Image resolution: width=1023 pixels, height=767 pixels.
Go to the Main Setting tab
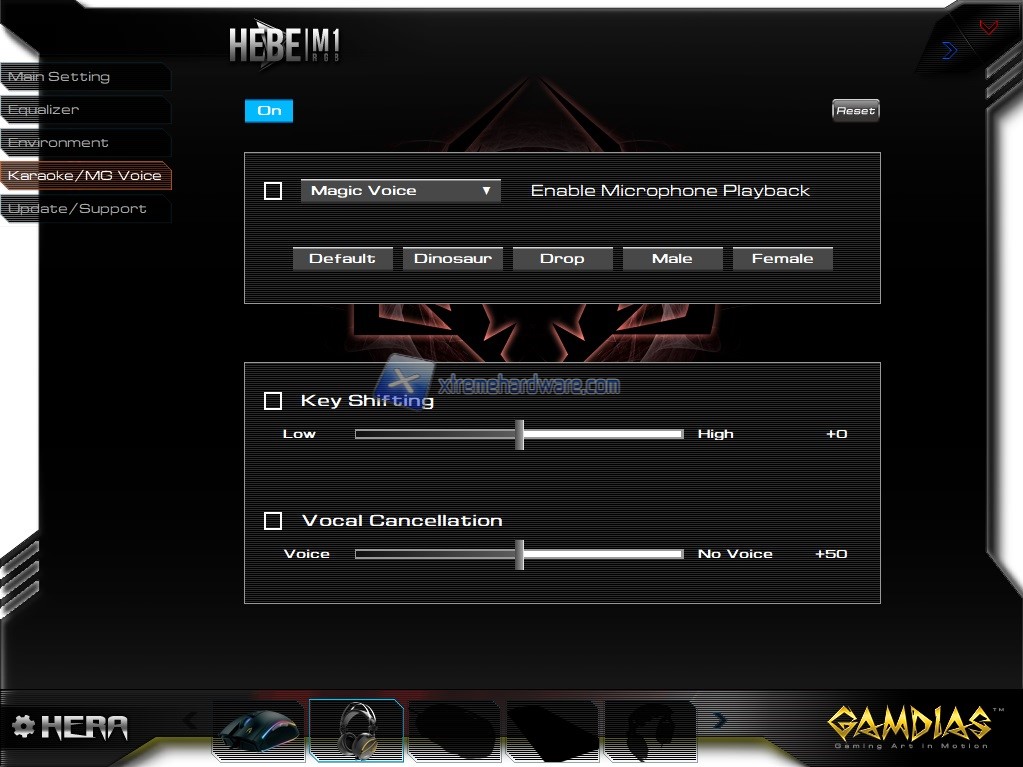click(x=85, y=77)
